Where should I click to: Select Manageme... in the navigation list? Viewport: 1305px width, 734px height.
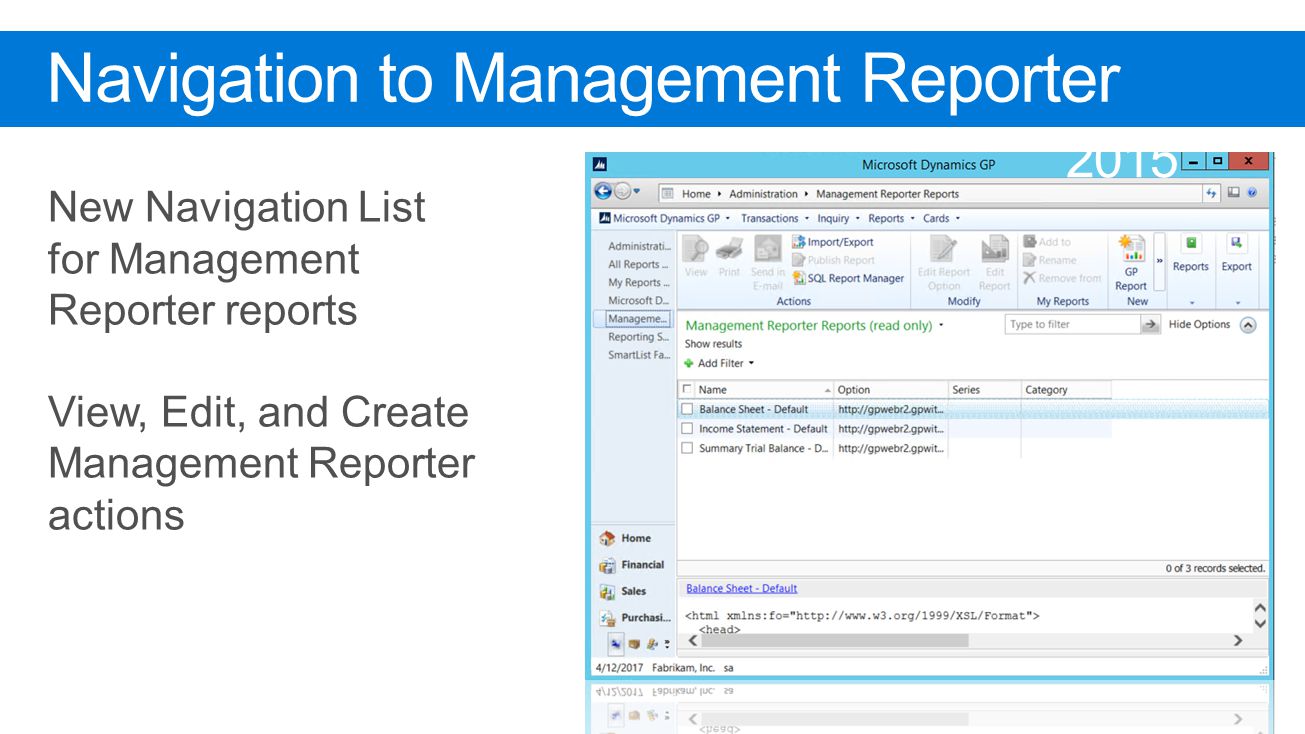(x=638, y=319)
